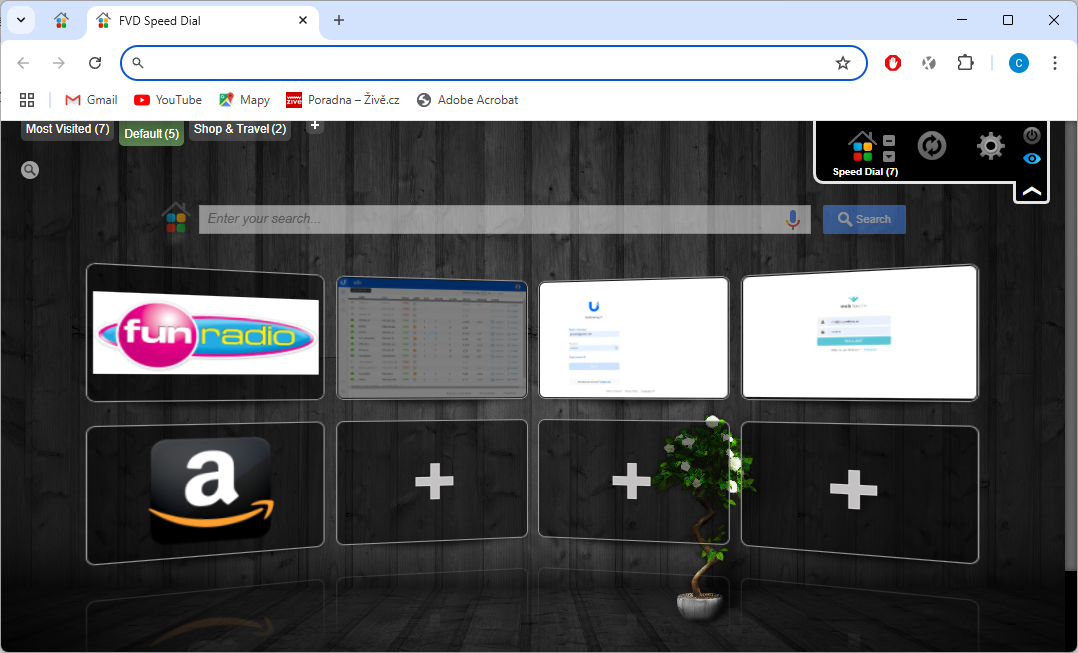Image resolution: width=1078 pixels, height=653 pixels.
Task: Open the Amazon dial tile
Action: pyautogui.click(x=205, y=492)
